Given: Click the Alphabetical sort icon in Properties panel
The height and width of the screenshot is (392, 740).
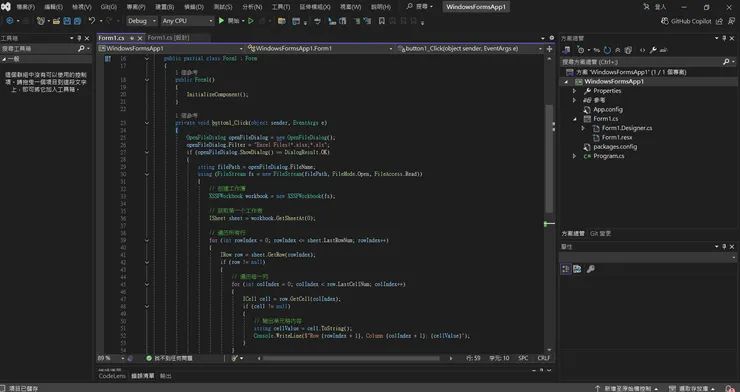Looking at the screenshot, I should pos(577,269).
